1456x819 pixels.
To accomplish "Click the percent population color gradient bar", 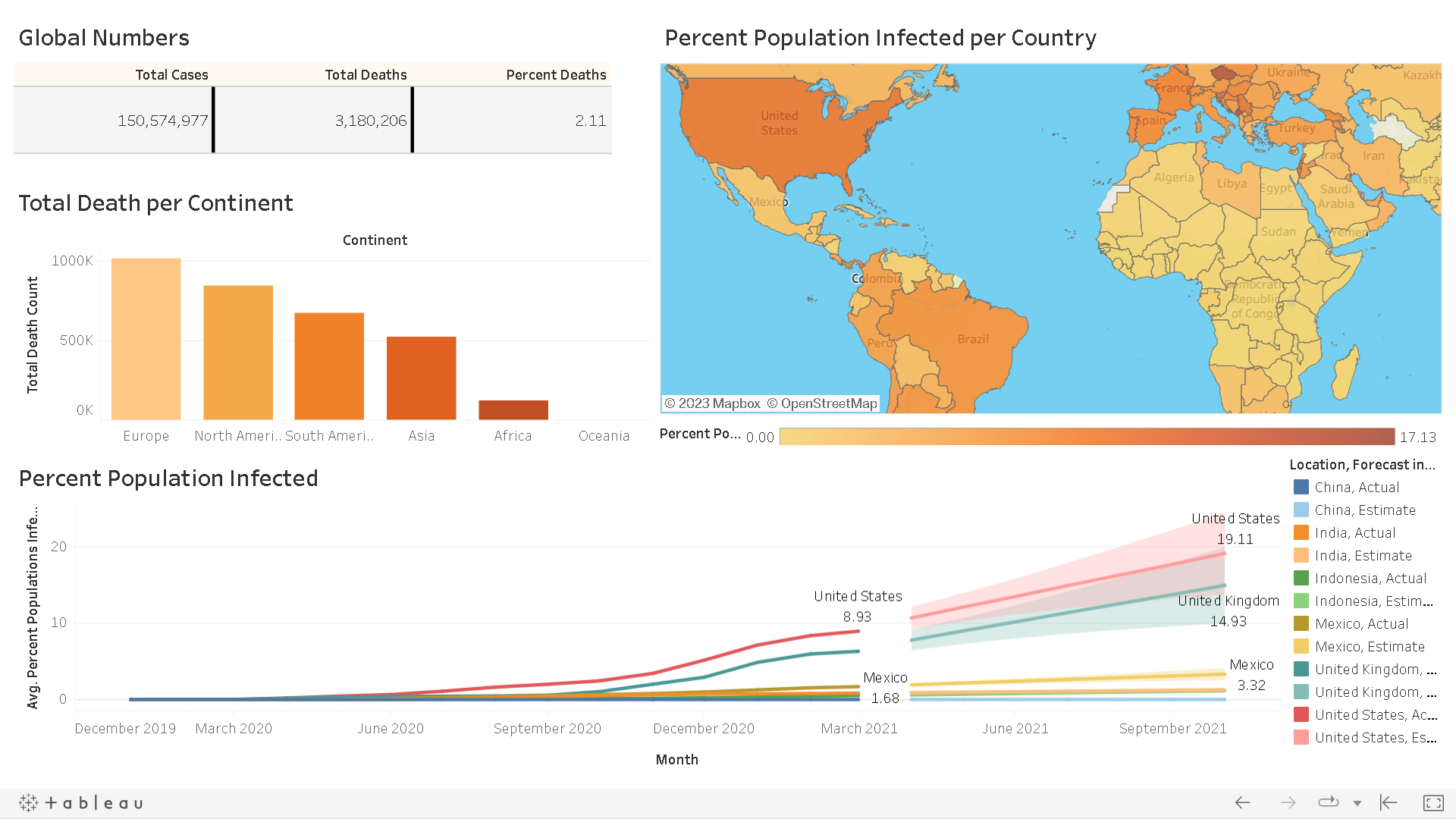I will (1086, 437).
